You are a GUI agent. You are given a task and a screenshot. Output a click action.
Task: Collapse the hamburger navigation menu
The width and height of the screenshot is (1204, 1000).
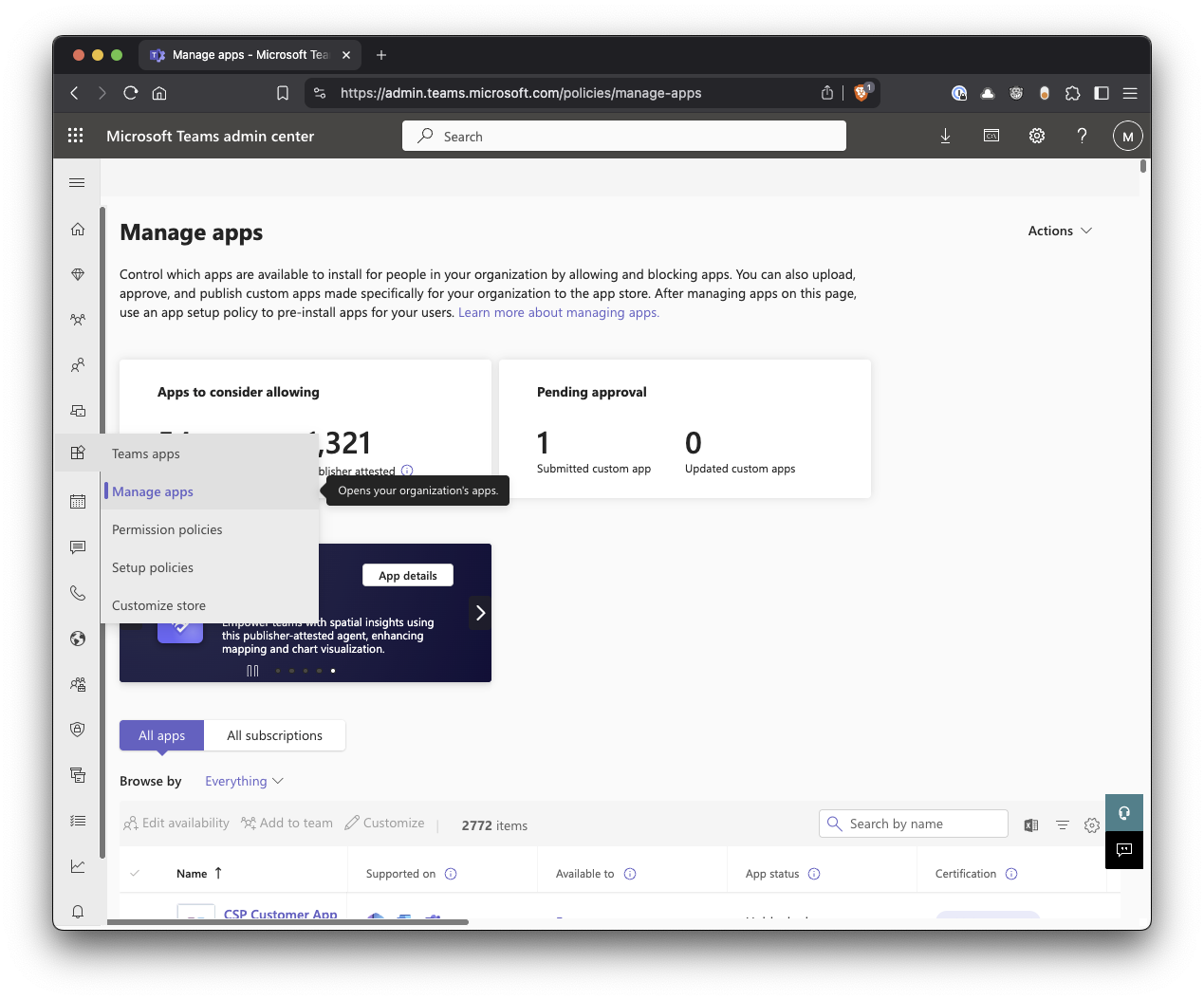[x=78, y=182]
